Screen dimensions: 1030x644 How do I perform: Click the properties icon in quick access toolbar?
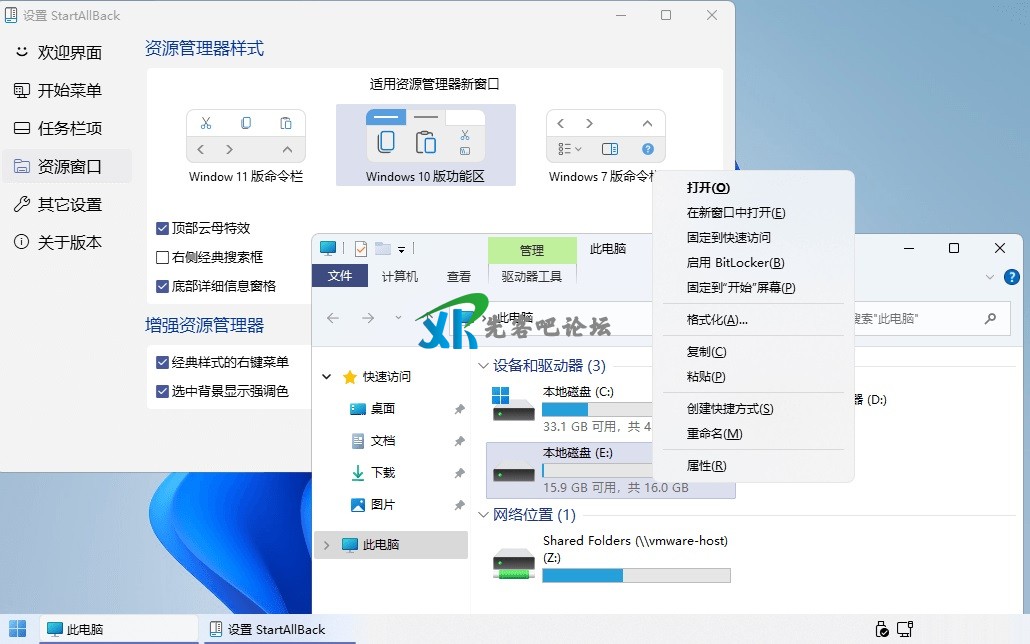[x=361, y=249]
